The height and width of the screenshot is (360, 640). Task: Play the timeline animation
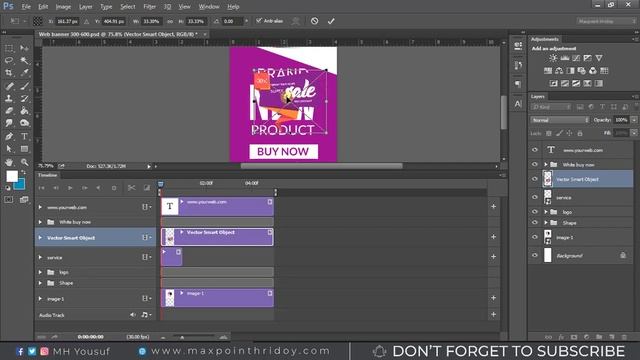(x=70, y=188)
